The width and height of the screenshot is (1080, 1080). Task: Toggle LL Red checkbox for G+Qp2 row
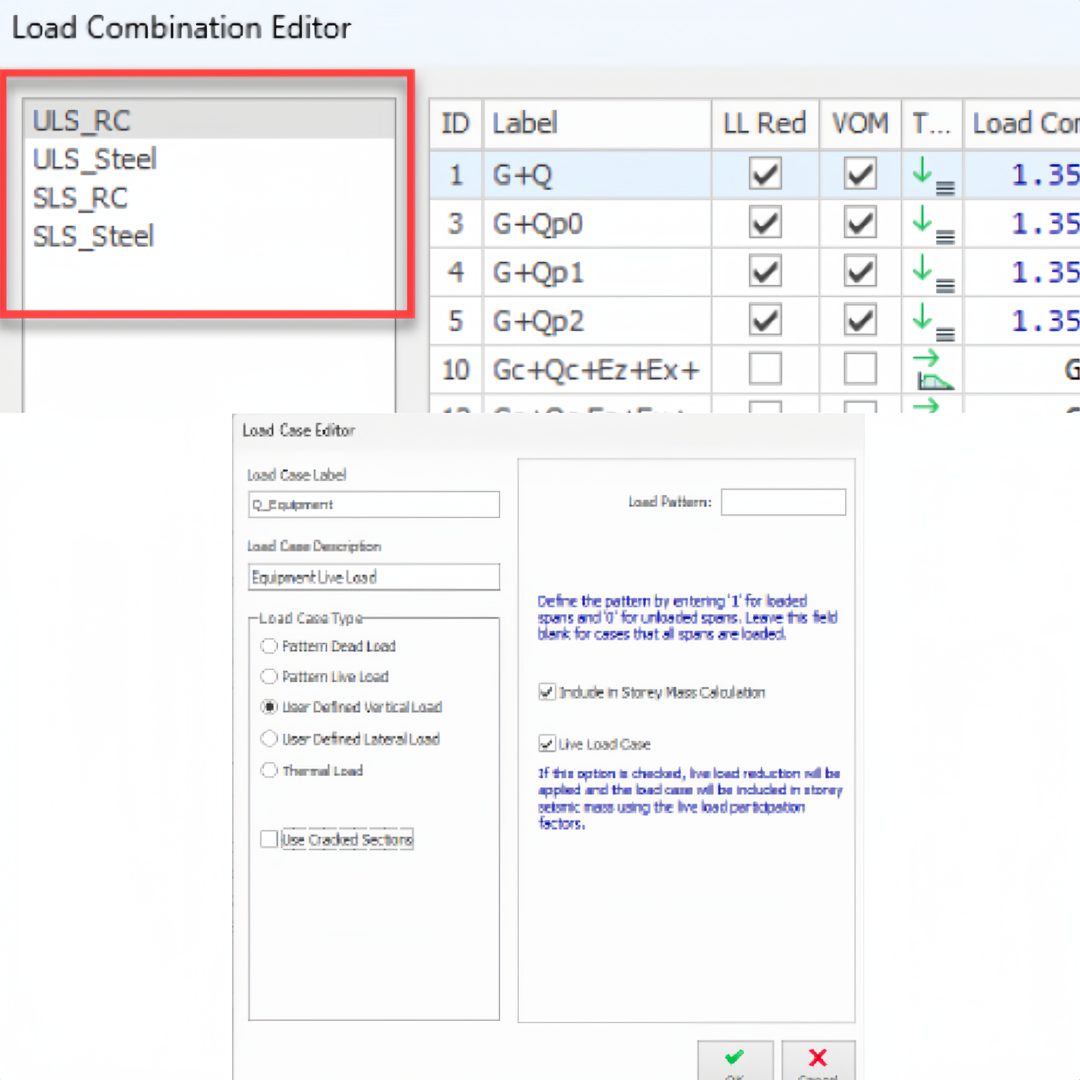coord(765,320)
